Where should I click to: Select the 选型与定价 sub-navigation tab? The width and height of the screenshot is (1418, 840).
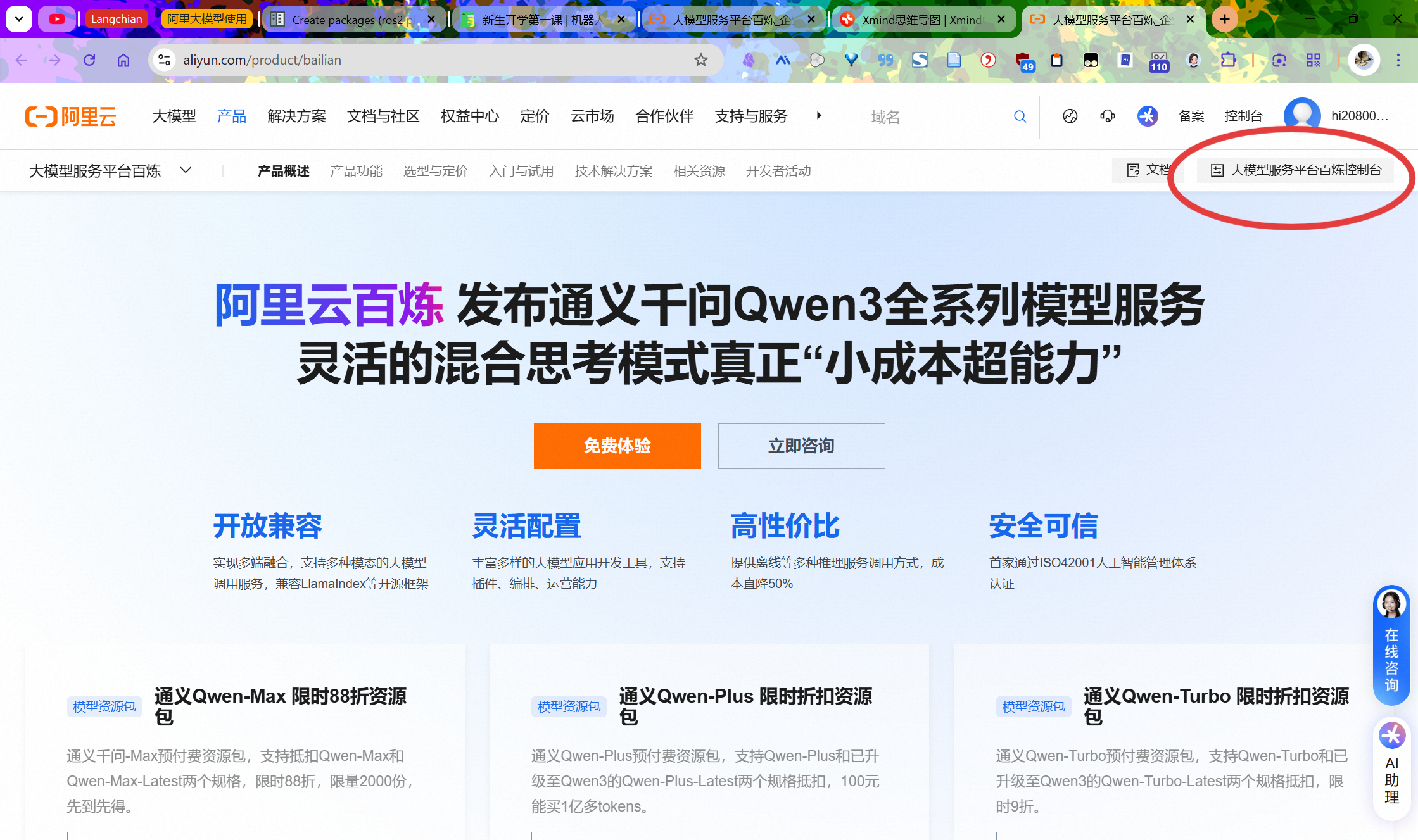[436, 171]
